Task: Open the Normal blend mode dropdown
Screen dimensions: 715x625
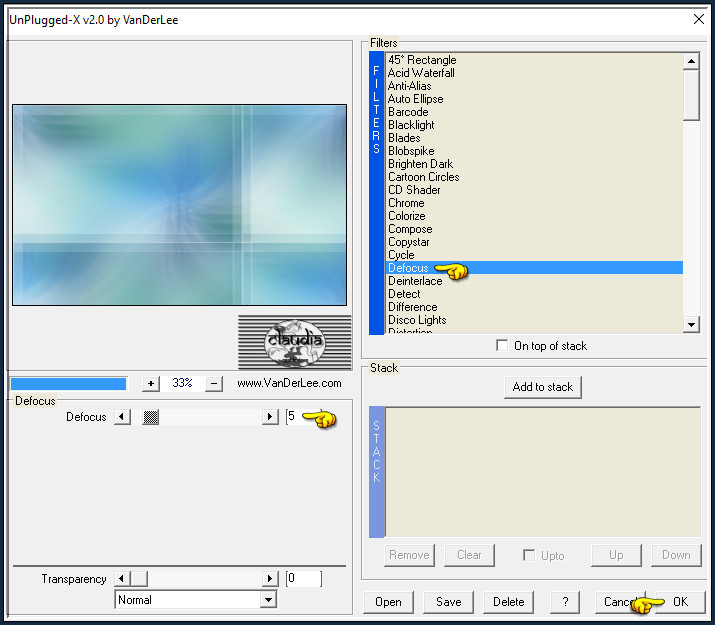Action: [269, 600]
